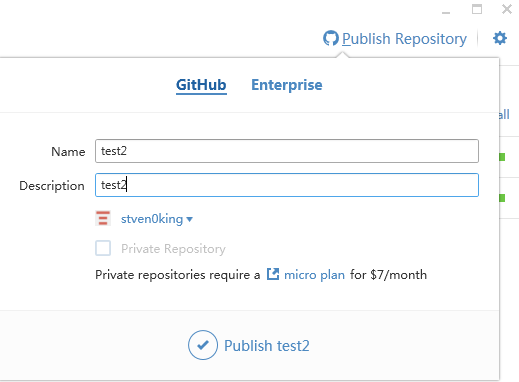Click the Private Repository label text

pos(173,249)
